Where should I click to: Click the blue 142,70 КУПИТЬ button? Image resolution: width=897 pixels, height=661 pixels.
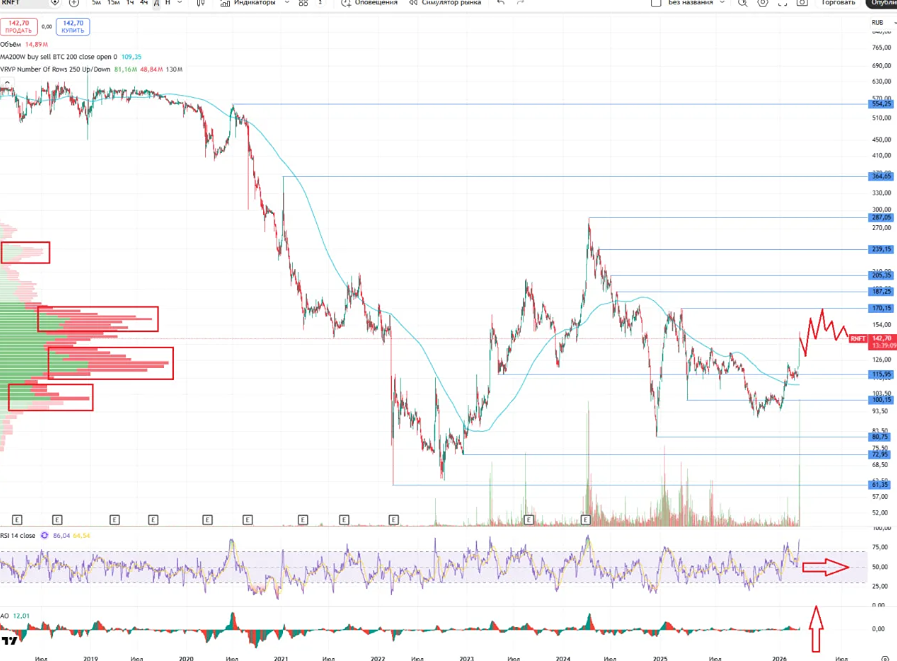coord(73,26)
